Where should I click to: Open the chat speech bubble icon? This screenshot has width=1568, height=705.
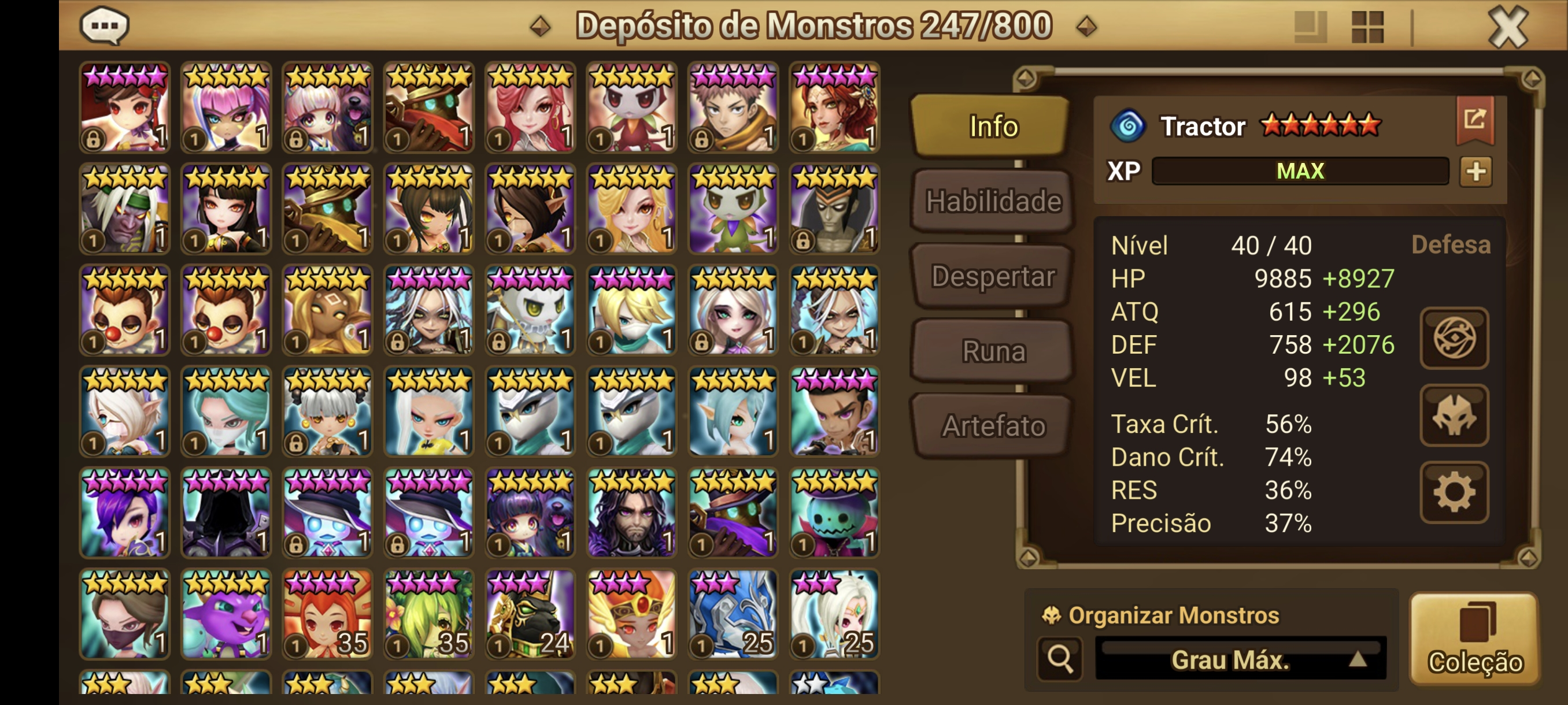point(104,25)
